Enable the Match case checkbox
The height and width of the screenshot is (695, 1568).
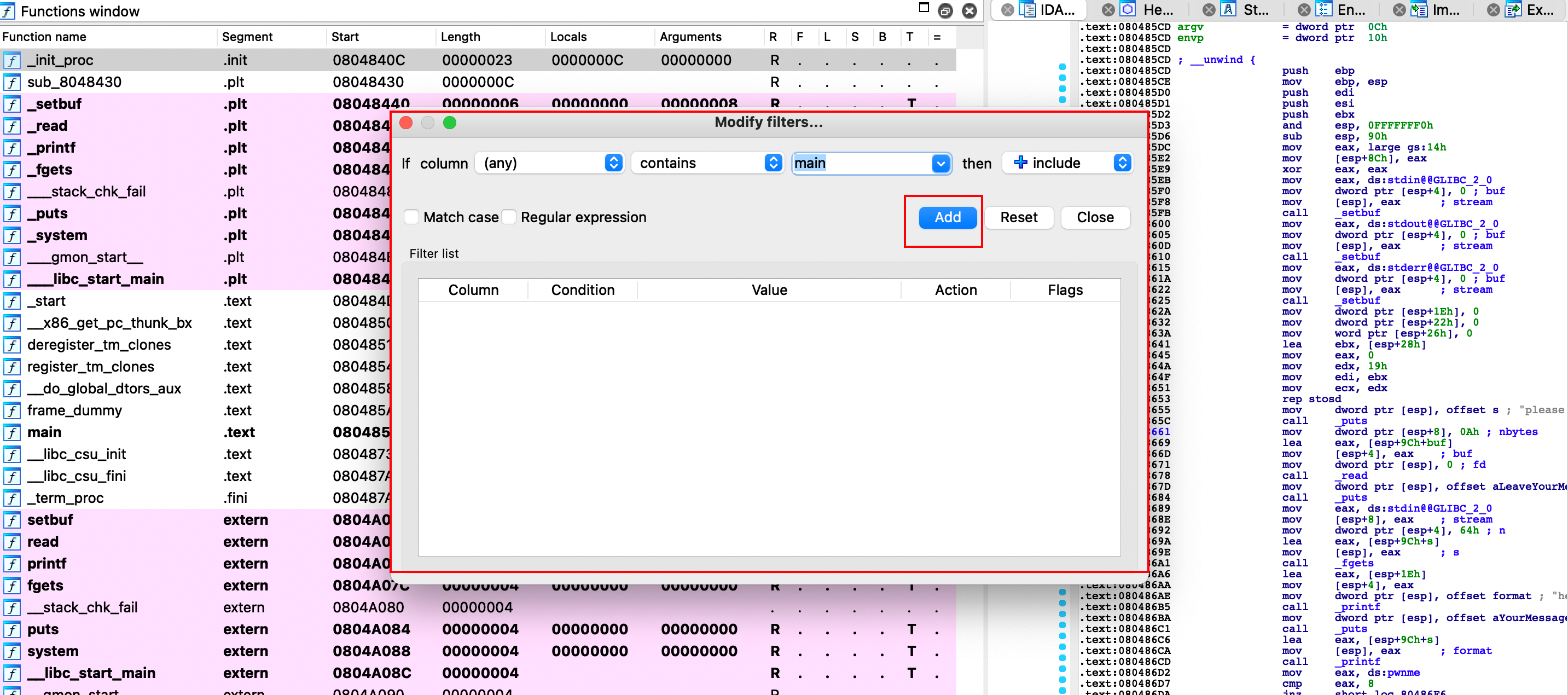click(x=412, y=217)
